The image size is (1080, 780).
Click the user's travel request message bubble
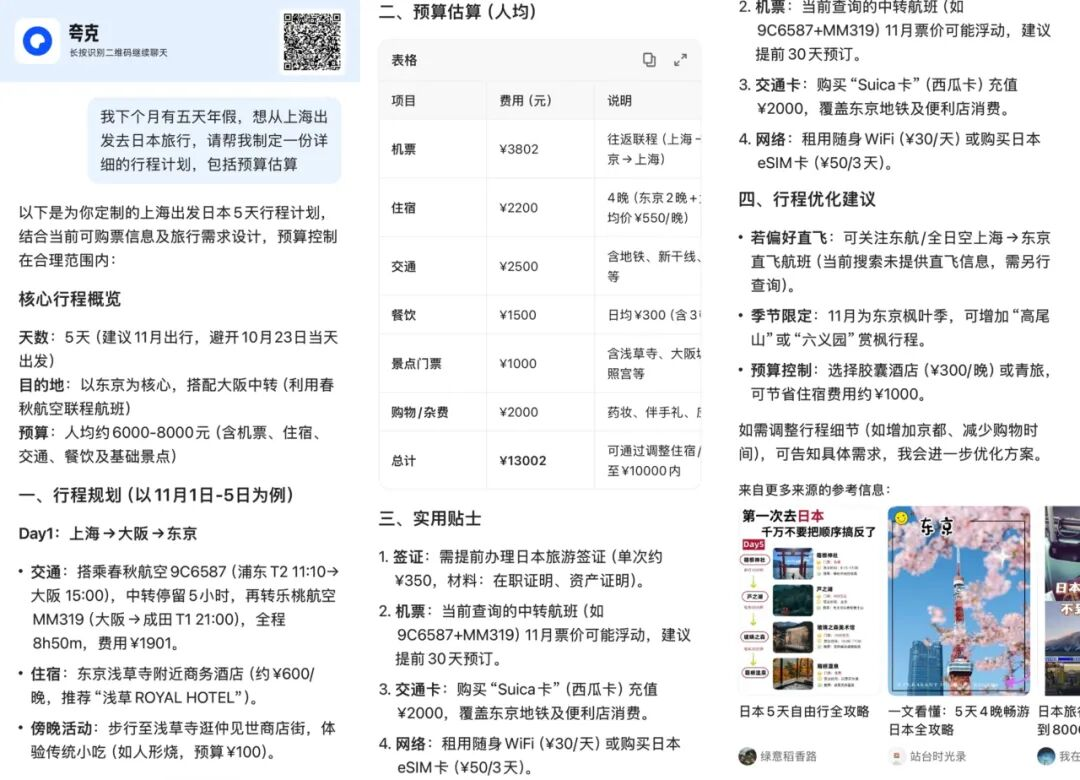click(214, 140)
